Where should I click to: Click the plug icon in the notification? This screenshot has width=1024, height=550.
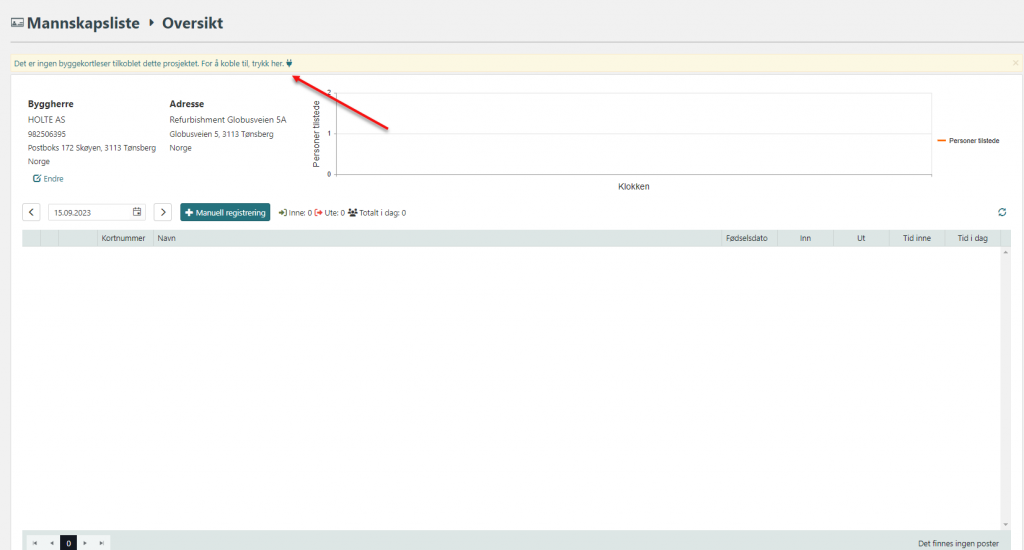290,63
